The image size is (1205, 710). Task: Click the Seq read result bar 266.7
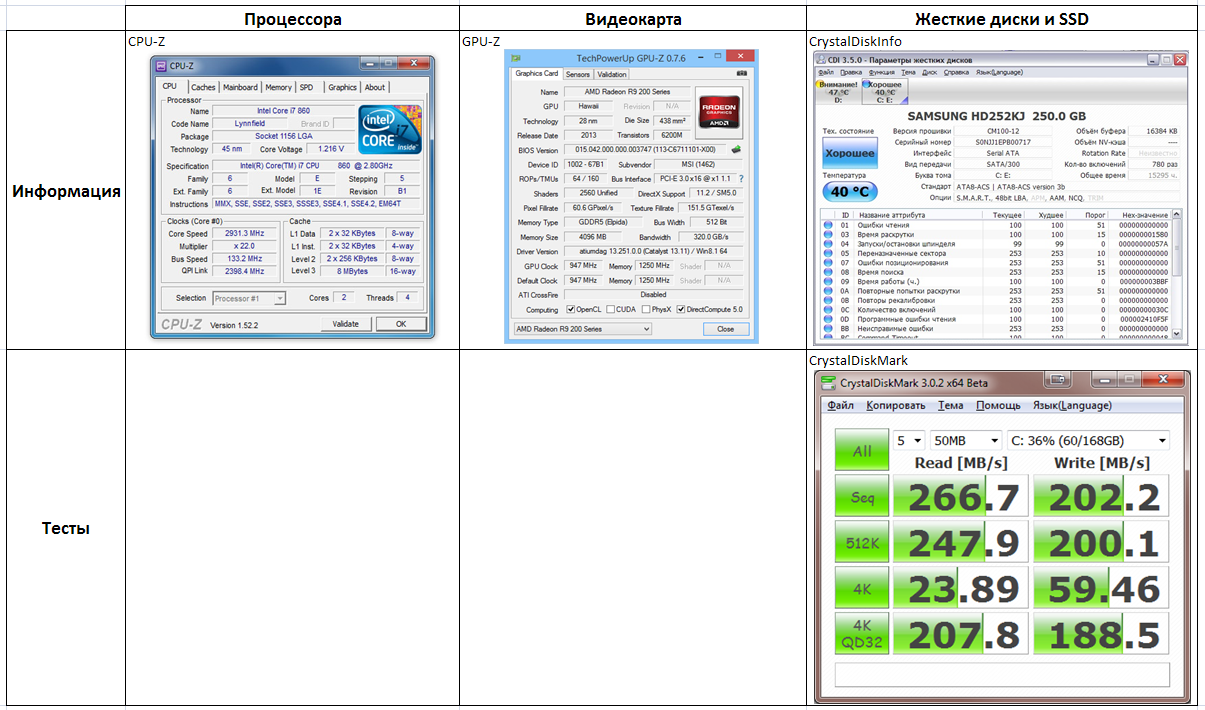click(960, 498)
